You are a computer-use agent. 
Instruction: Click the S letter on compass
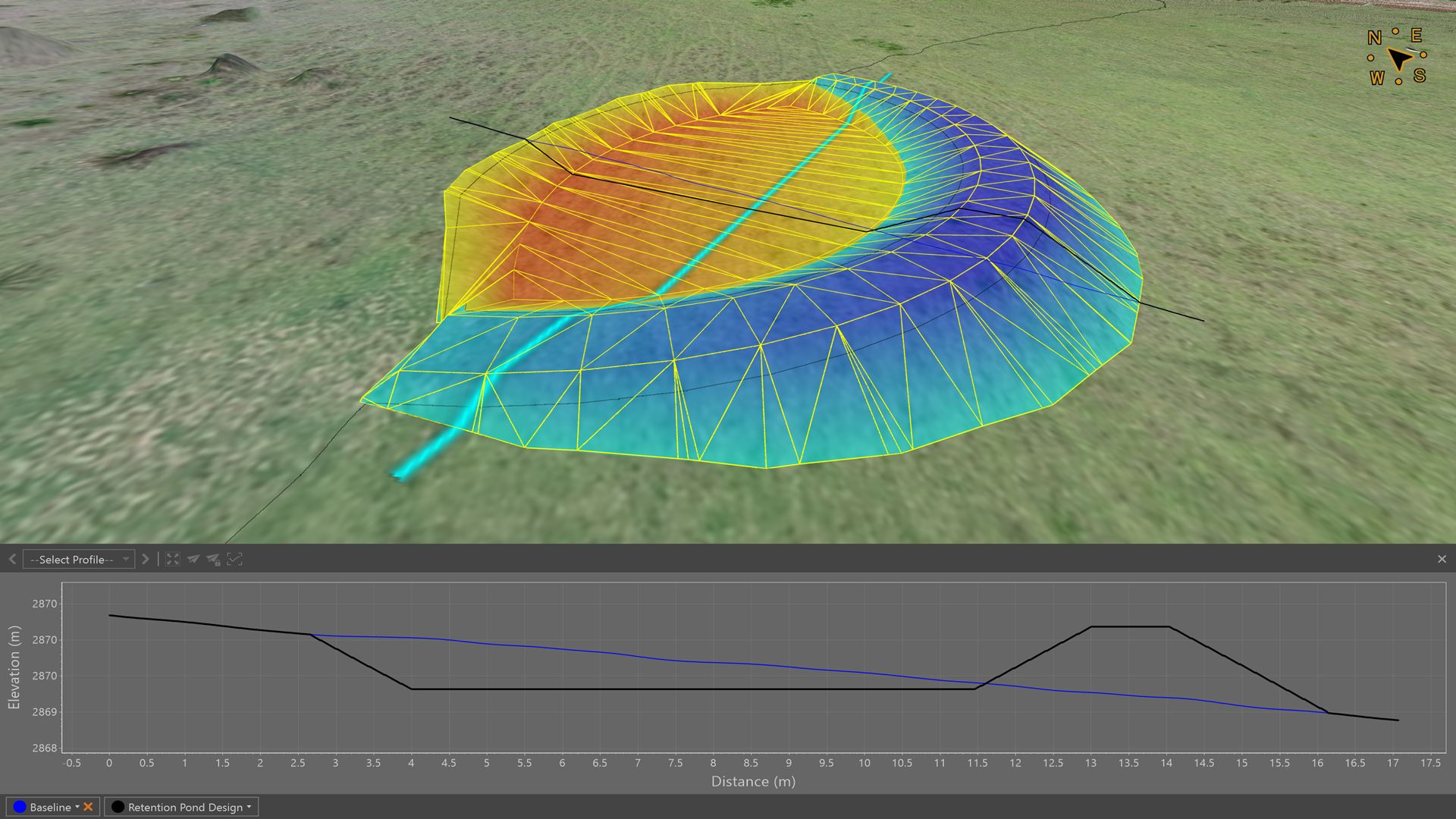click(x=1420, y=76)
